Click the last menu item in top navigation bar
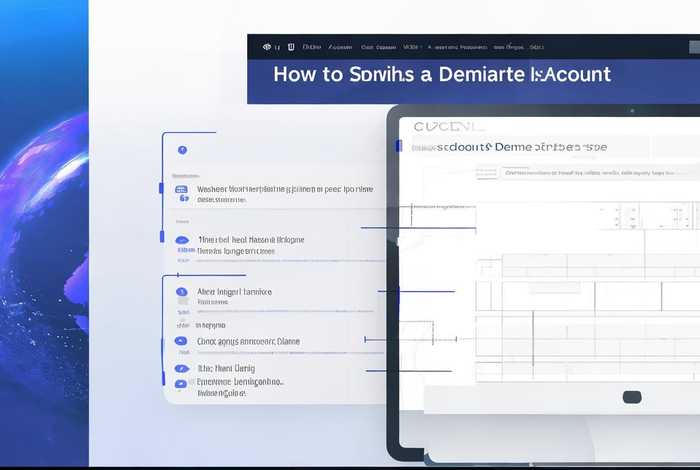Image resolution: width=700 pixels, height=470 pixels. (x=537, y=47)
